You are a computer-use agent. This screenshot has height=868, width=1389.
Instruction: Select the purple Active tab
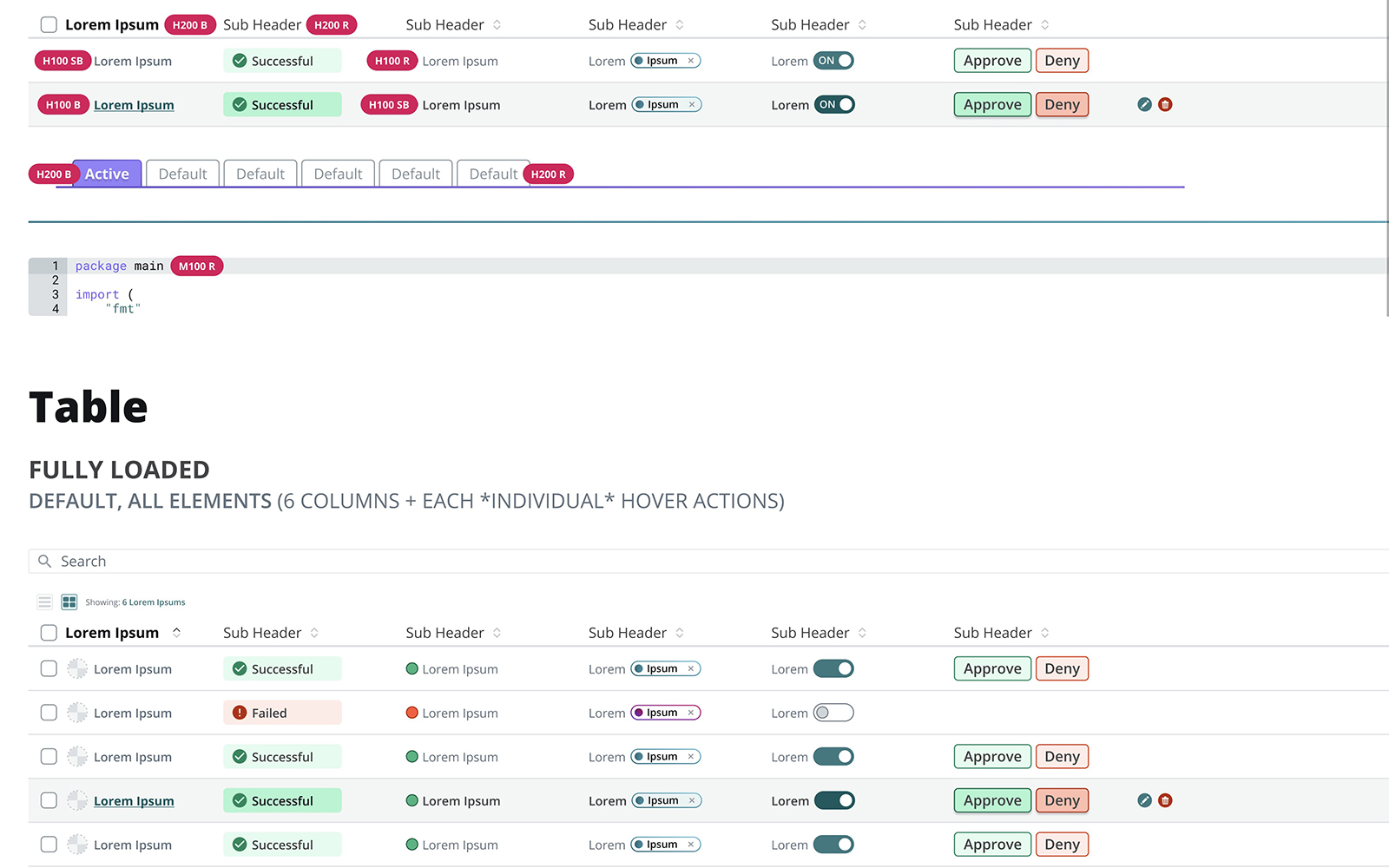pos(107,174)
